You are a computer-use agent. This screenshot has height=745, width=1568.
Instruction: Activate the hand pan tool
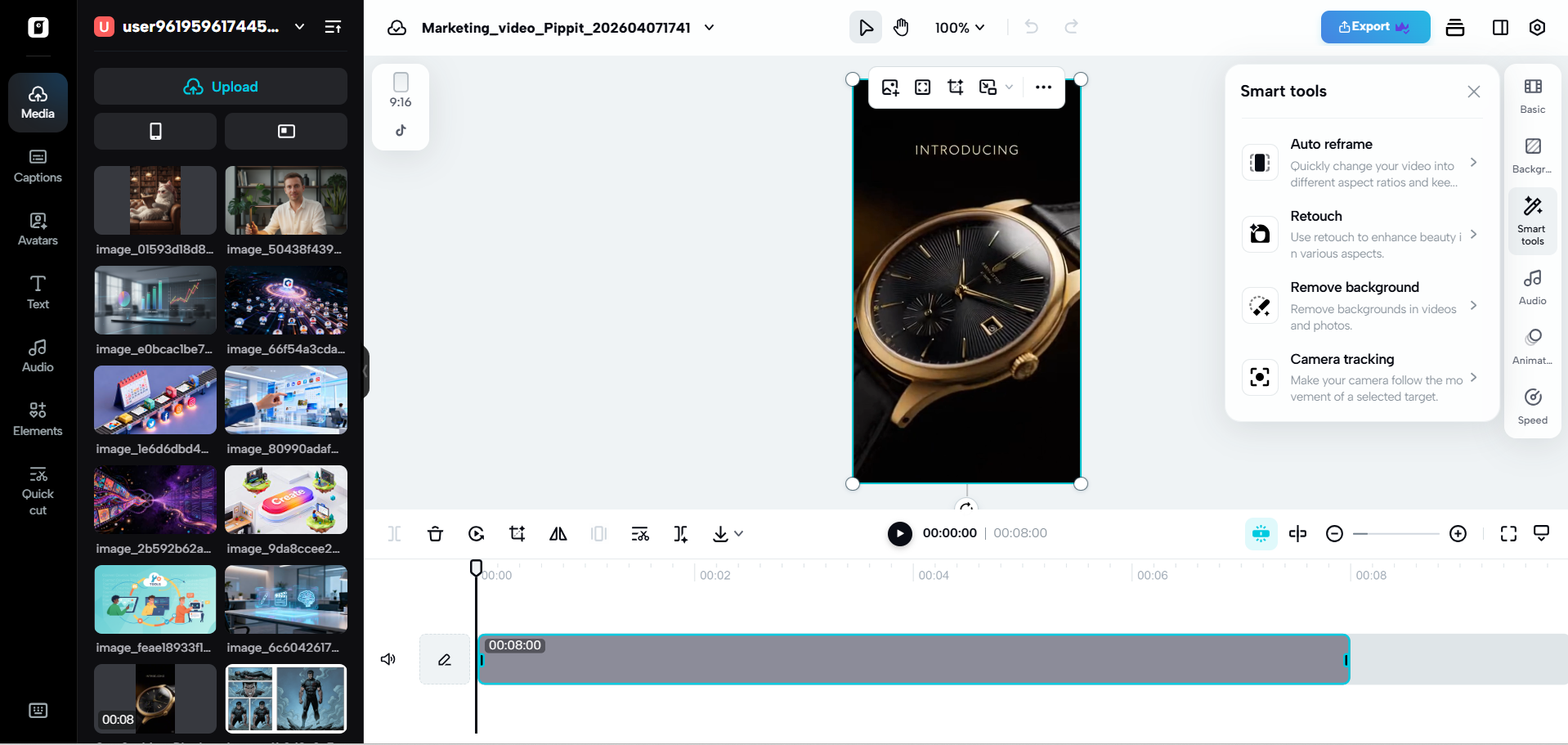click(x=901, y=27)
